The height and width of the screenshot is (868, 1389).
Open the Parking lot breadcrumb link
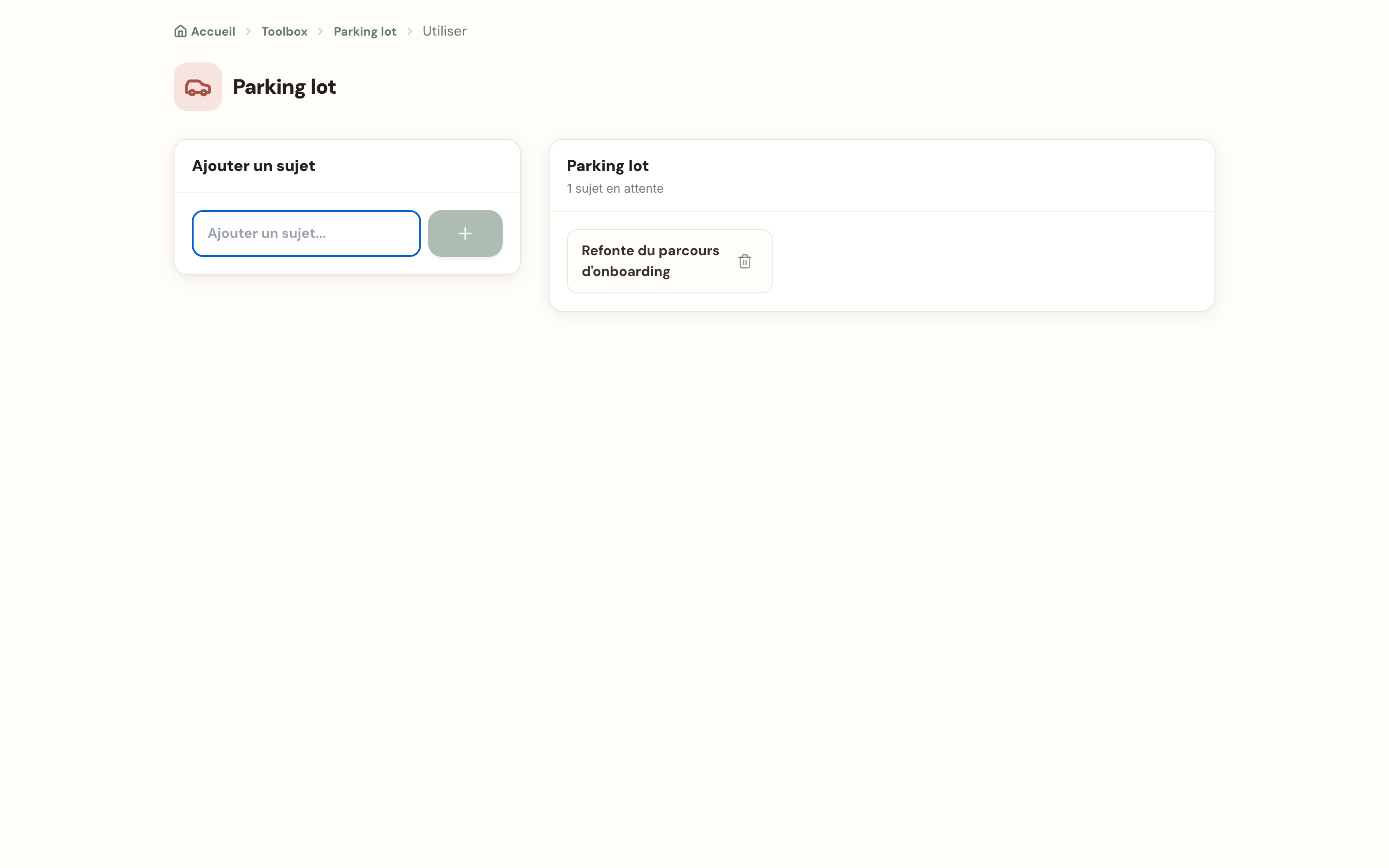click(x=365, y=32)
